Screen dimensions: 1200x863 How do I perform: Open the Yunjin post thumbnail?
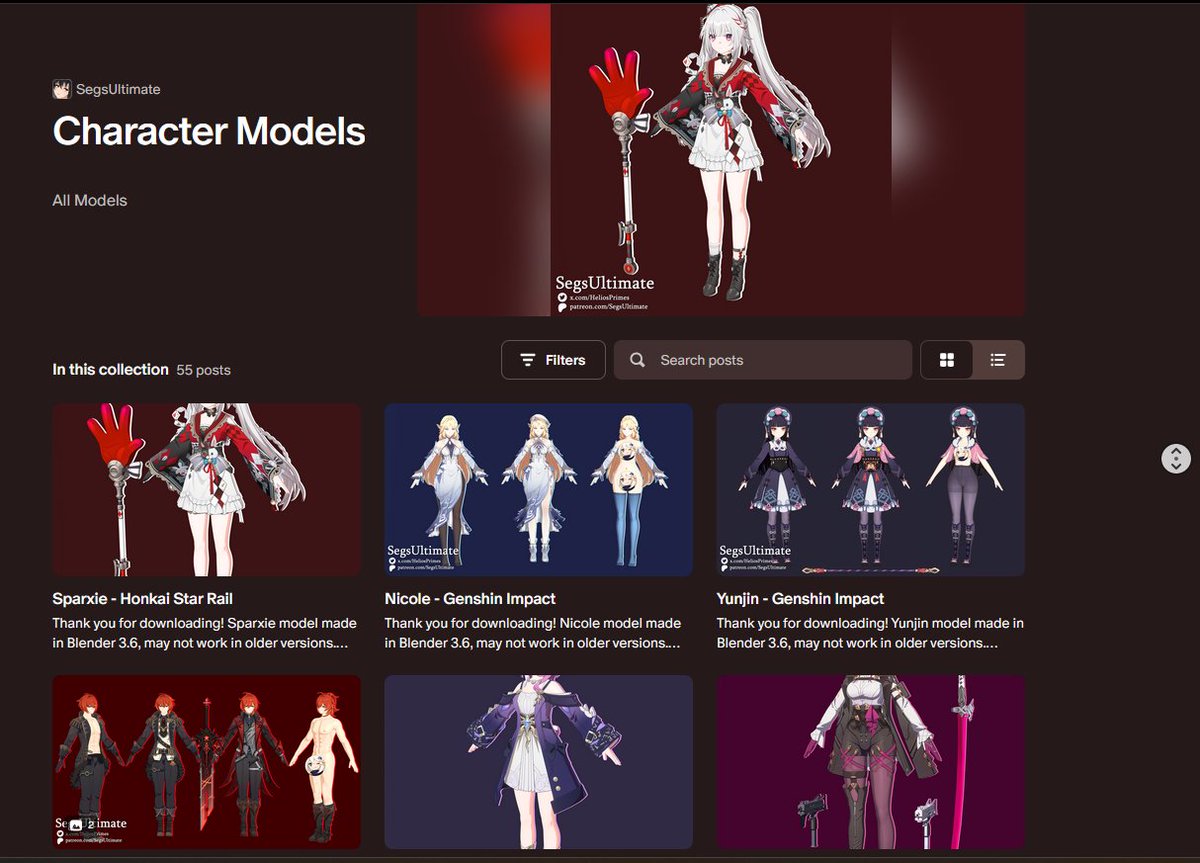(871, 490)
